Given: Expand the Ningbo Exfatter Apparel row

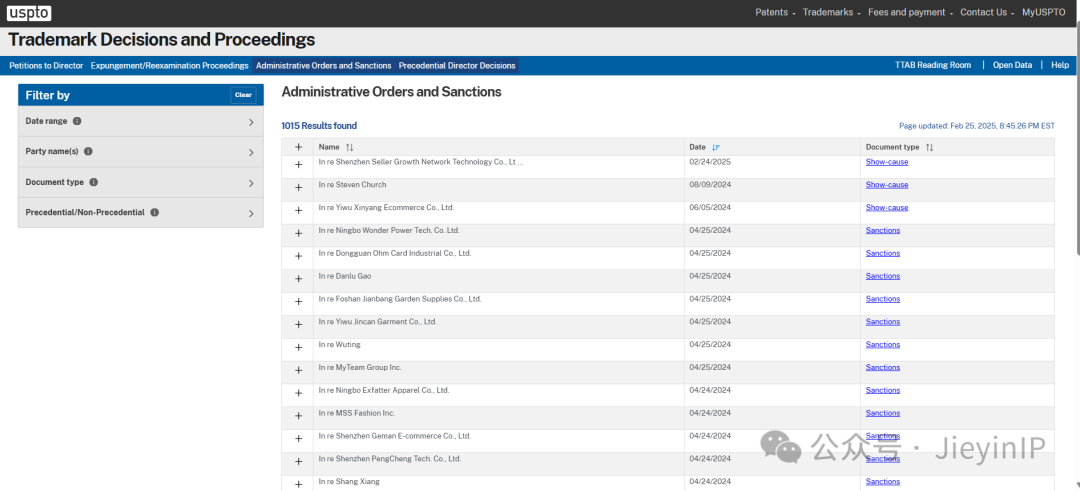Looking at the screenshot, I should point(298,393).
